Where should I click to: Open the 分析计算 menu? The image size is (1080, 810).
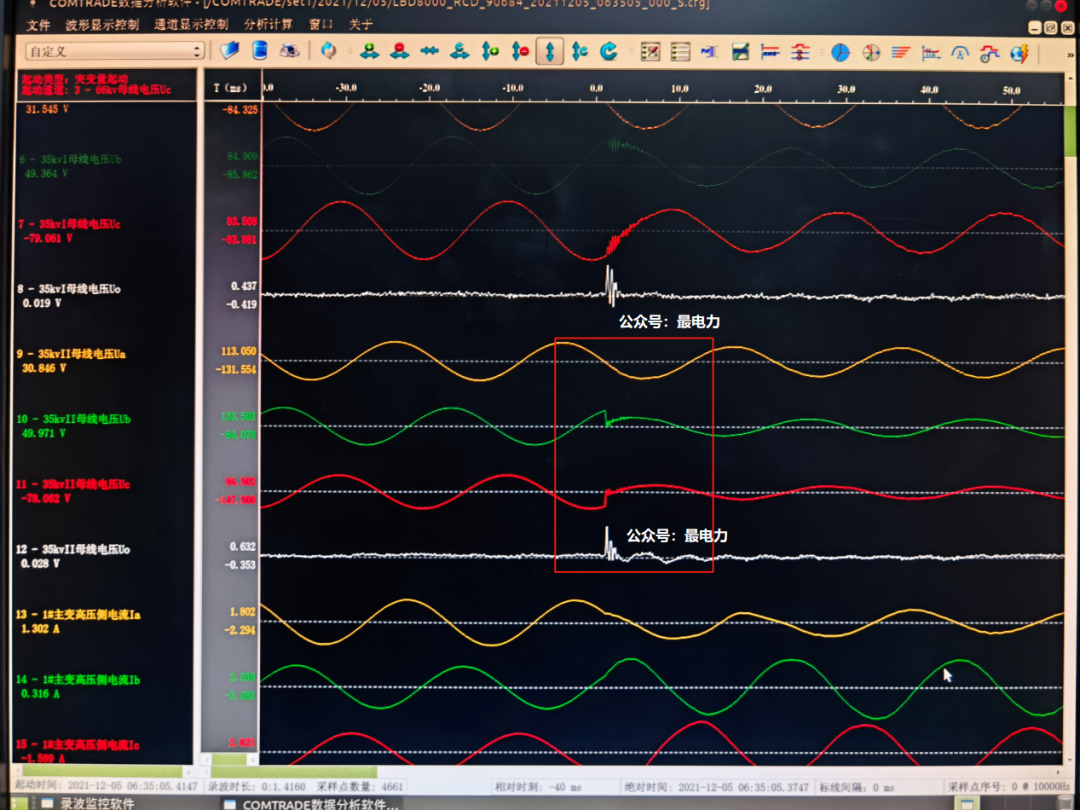(x=268, y=24)
